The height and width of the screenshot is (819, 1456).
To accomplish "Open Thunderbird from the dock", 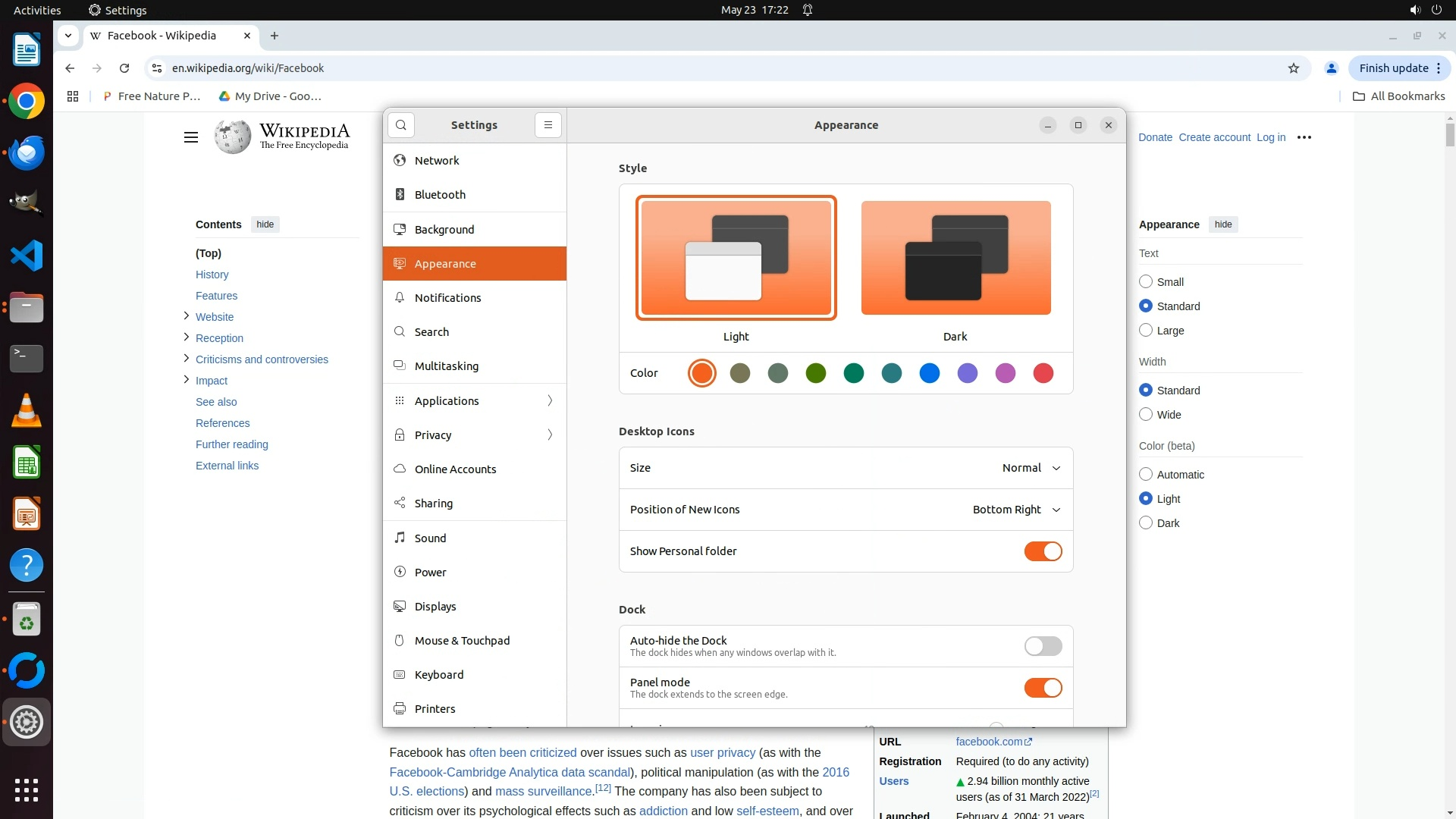I will point(27,152).
